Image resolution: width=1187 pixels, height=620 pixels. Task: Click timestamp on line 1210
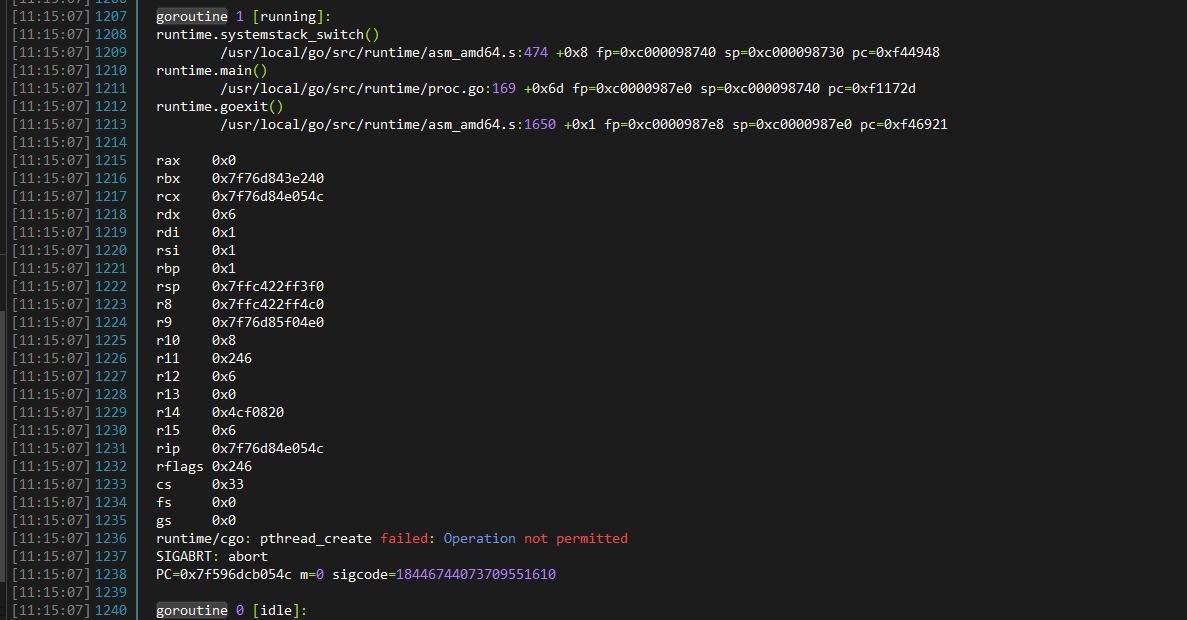tap(51, 70)
